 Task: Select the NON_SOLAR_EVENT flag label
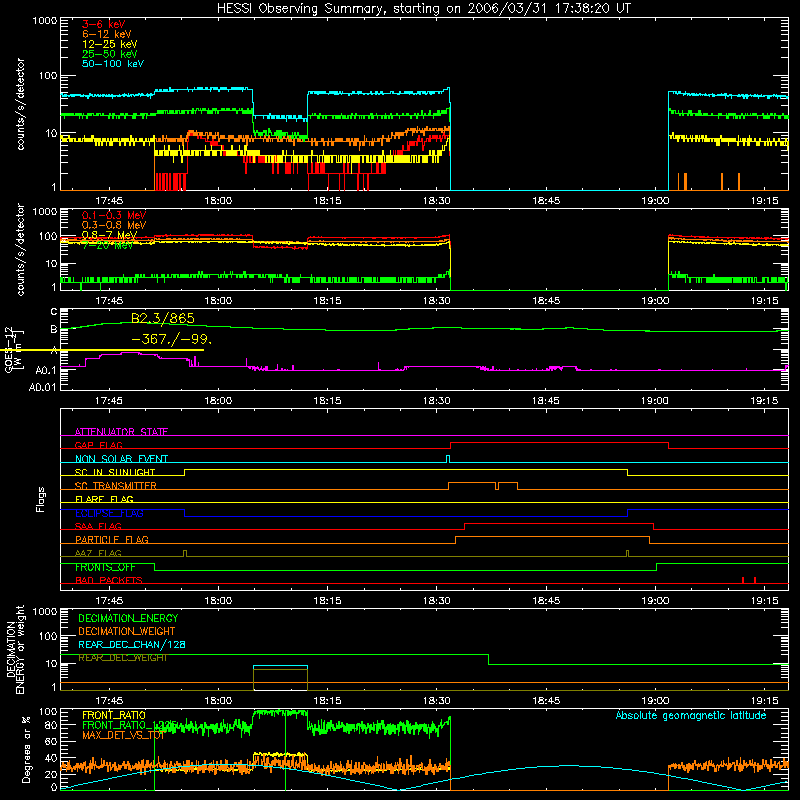(x=121, y=459)
